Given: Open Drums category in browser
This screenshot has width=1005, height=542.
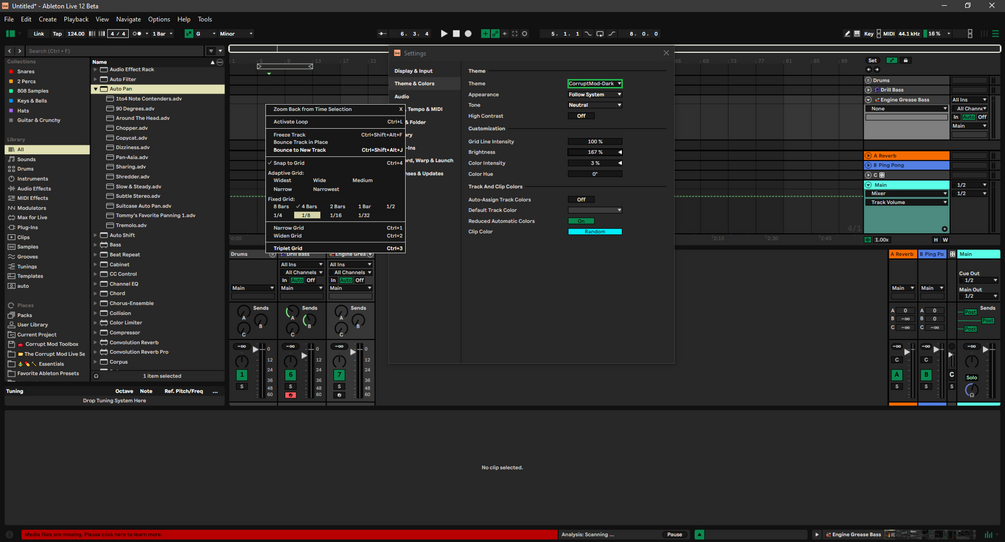Looking at the screenshot, I should click(x=26, y=169).
